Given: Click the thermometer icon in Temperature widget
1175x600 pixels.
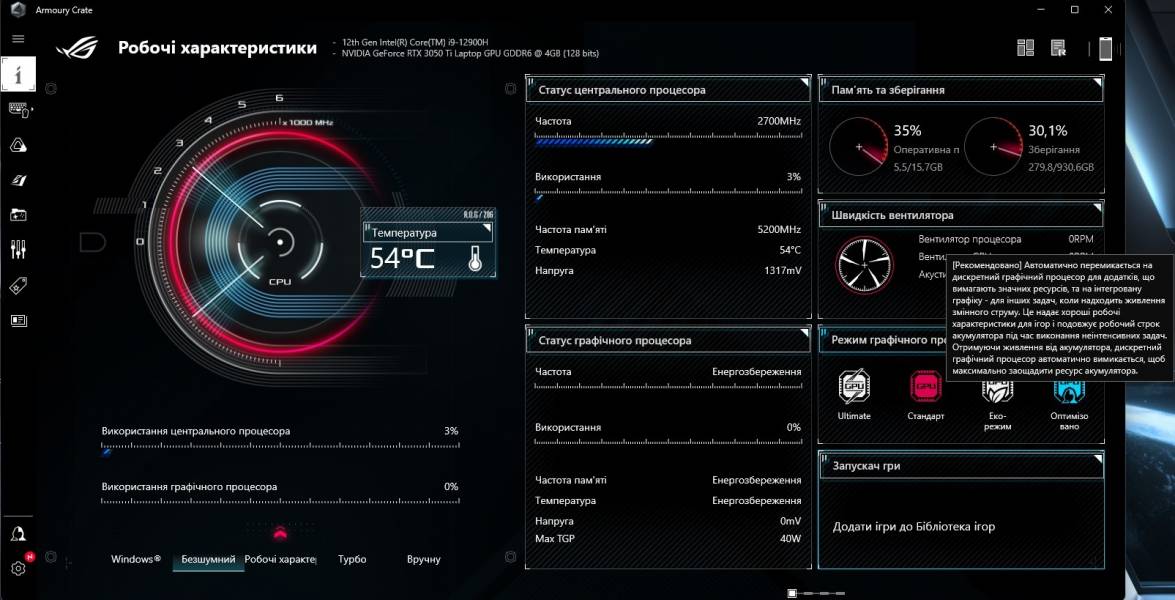Looking at the screenshot, I should [474, 258].
